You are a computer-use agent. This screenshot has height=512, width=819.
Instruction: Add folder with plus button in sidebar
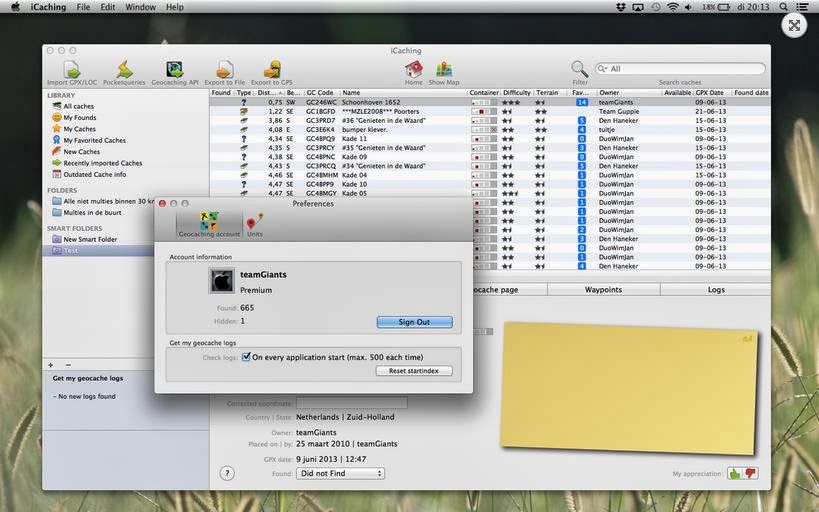point(51,365)
